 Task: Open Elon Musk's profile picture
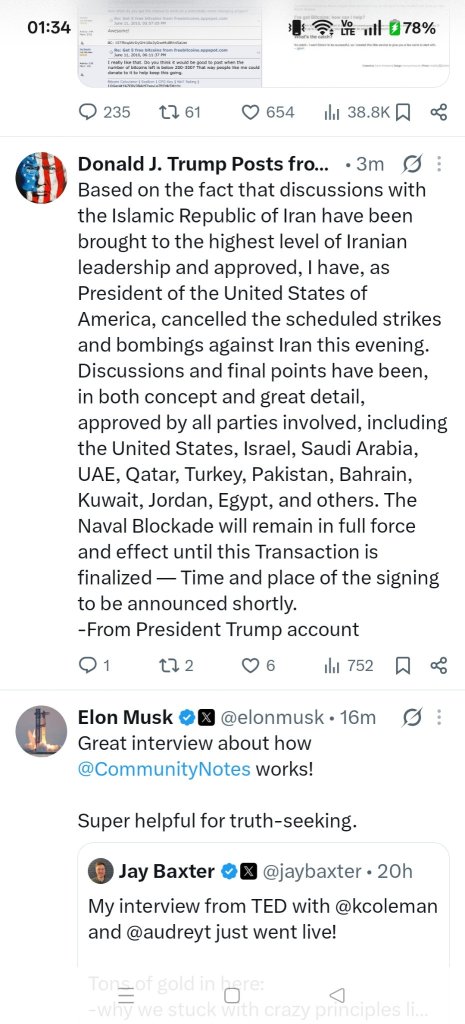coord(41,731)
